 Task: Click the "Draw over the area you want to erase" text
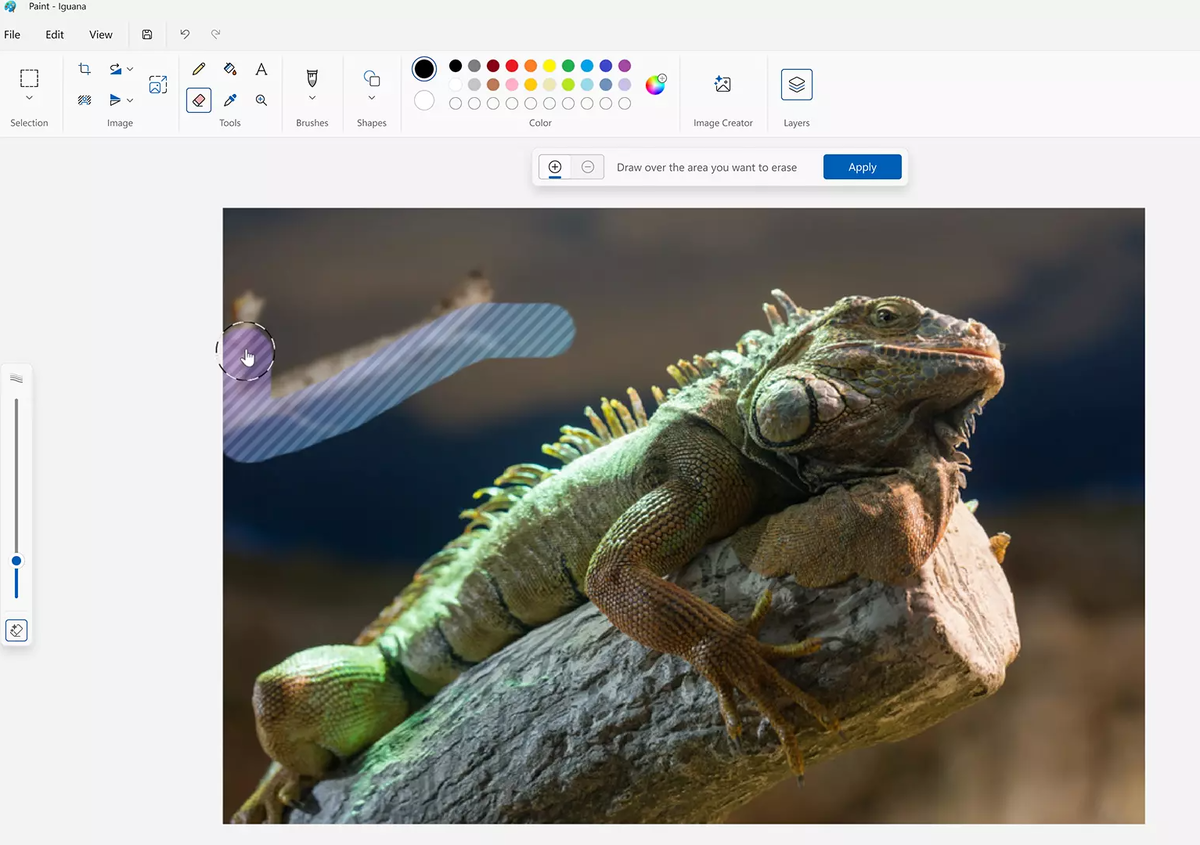707,167
